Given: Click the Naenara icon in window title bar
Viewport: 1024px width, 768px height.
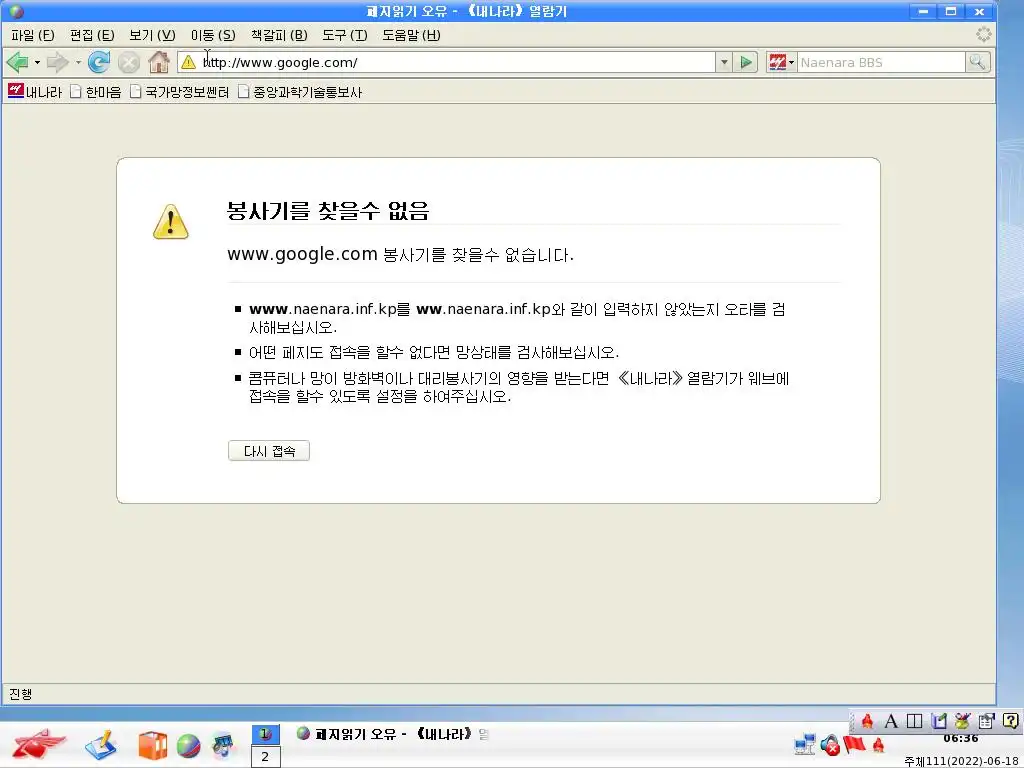Looking at the screenshot, I should (x=16, y=11).
